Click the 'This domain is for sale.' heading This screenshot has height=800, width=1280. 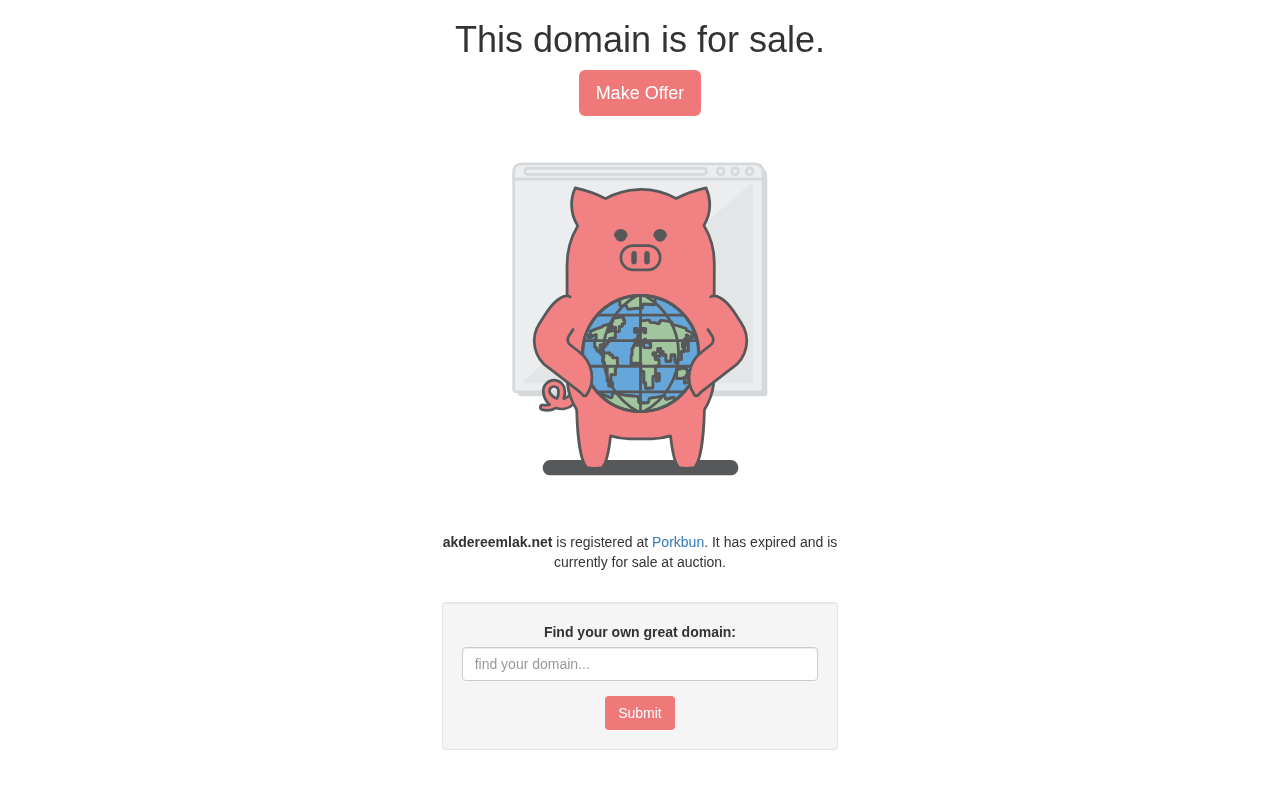click(x=640, y=40)
